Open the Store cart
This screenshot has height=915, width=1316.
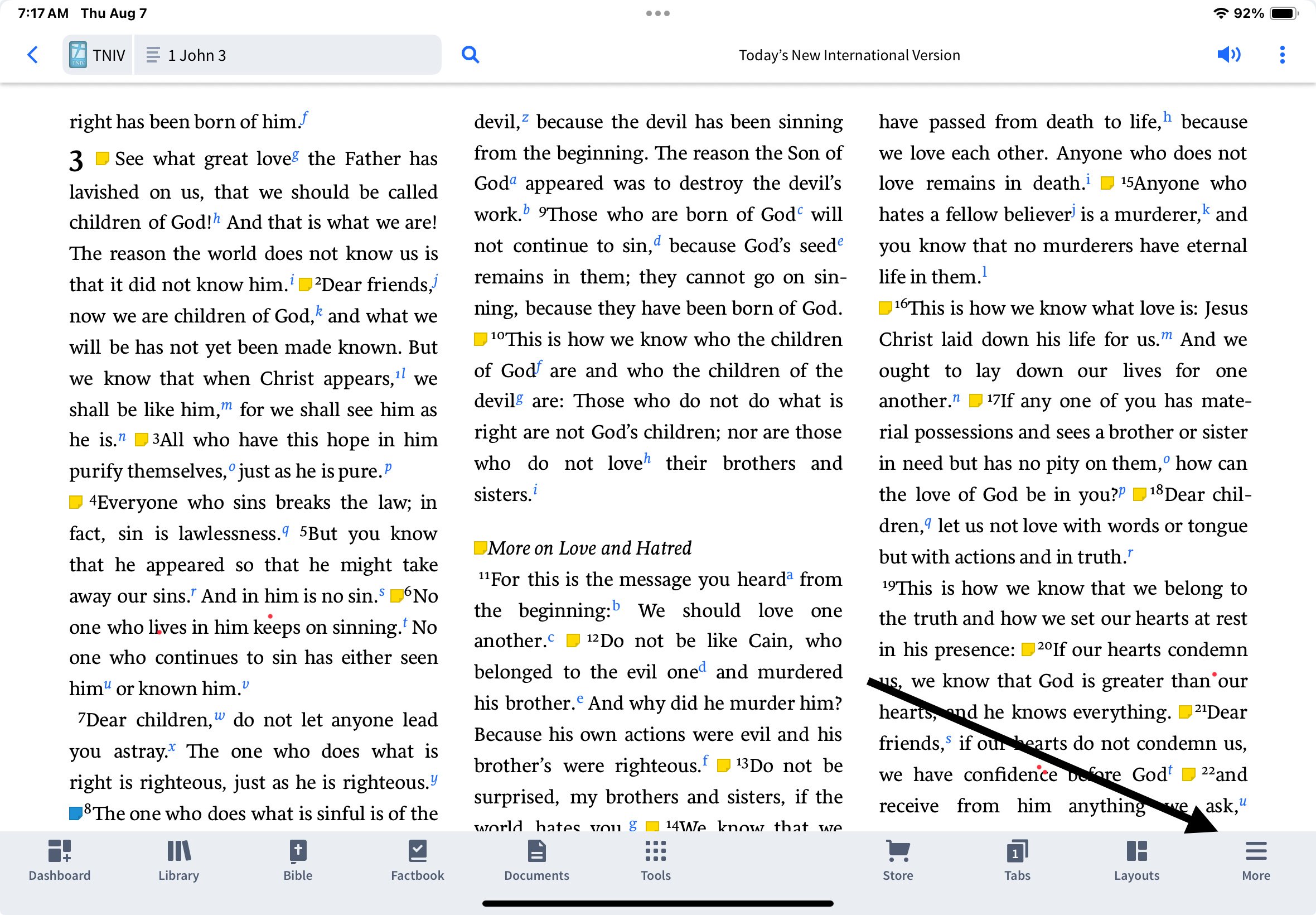click(x=898, y=860)
